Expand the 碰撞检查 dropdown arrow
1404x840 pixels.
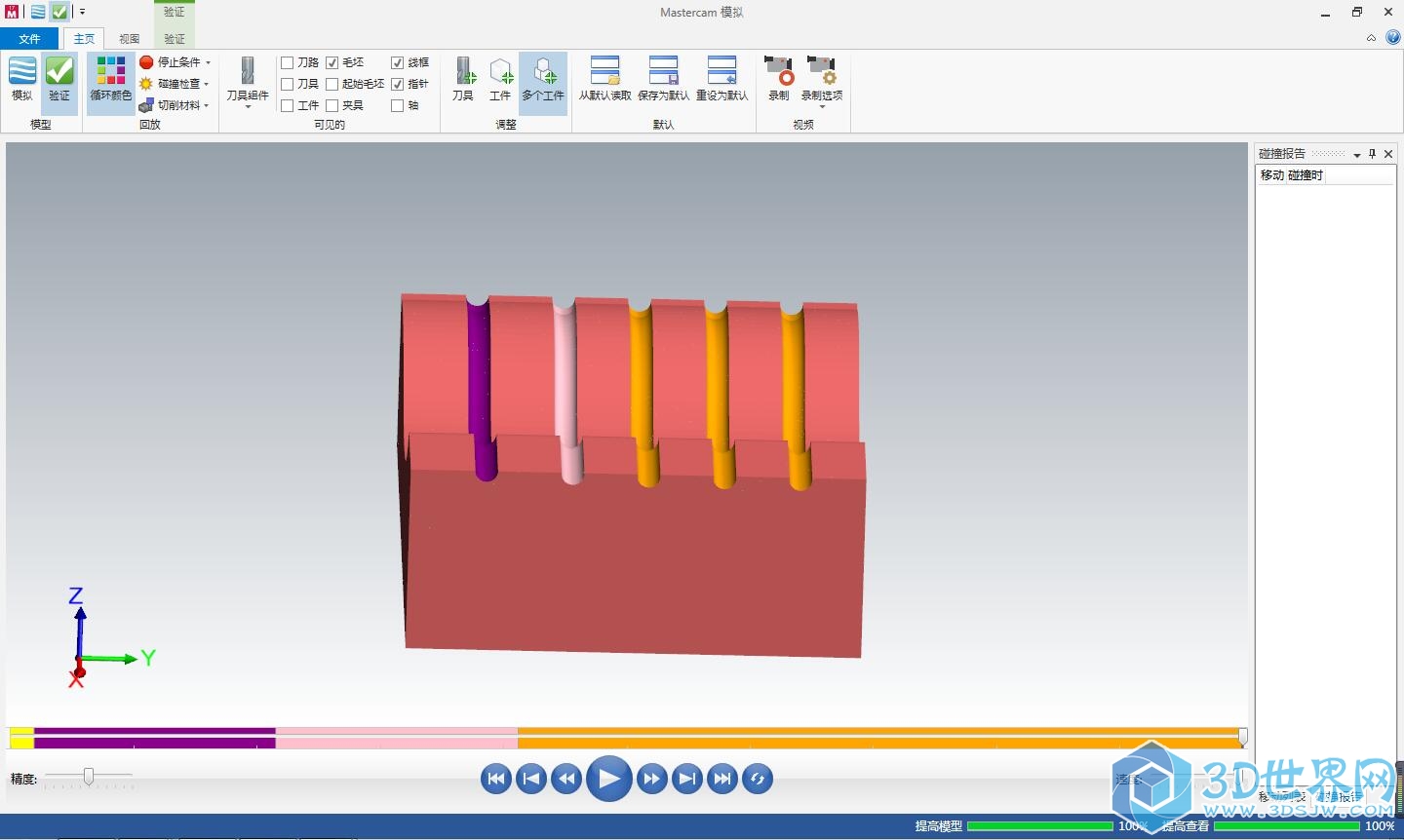pos(207,84)
